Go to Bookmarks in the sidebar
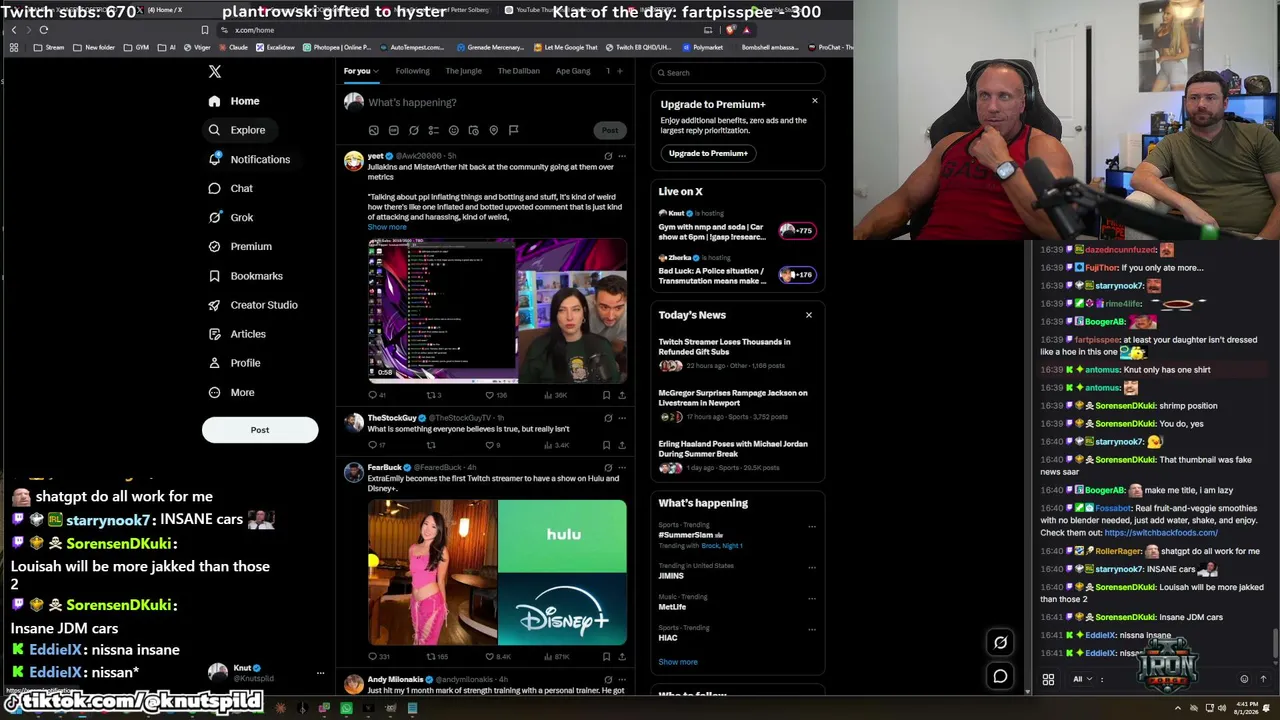Screen dimensions: 1280x720 (245, 276)
